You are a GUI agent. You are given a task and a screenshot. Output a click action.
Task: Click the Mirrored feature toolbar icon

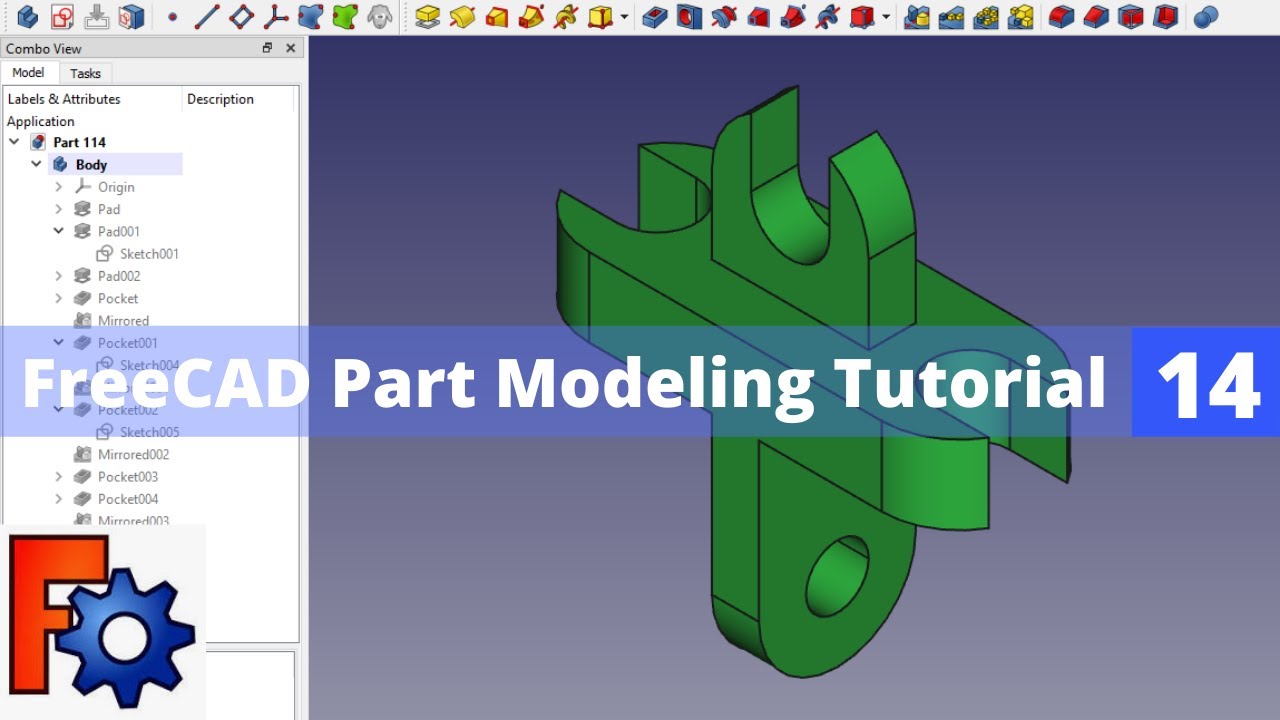pos(916,16)
